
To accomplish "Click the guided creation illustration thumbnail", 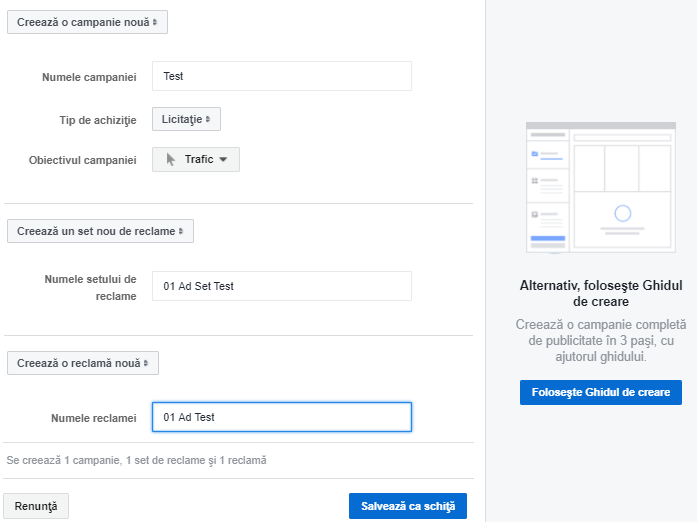I will [600, 188].
